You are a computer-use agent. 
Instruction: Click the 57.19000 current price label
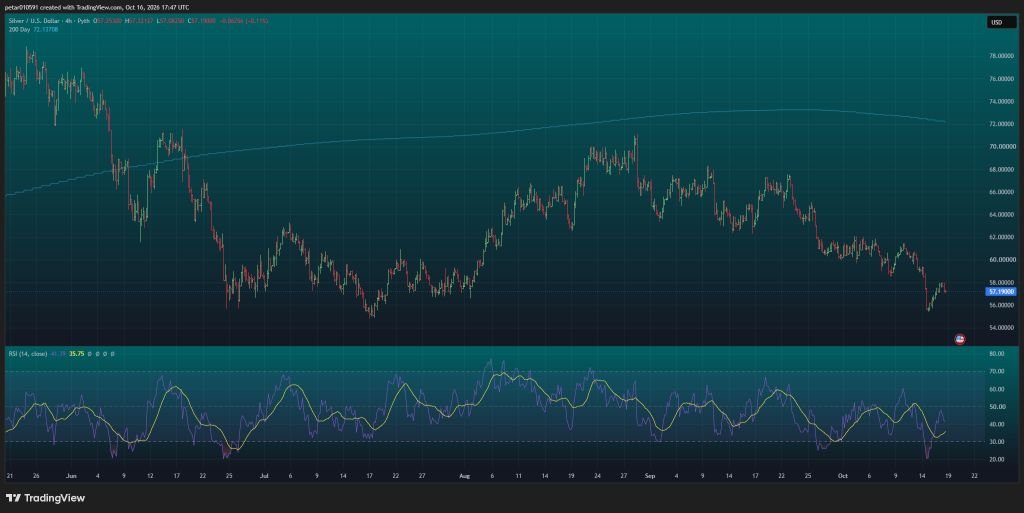pos(1001,292)
